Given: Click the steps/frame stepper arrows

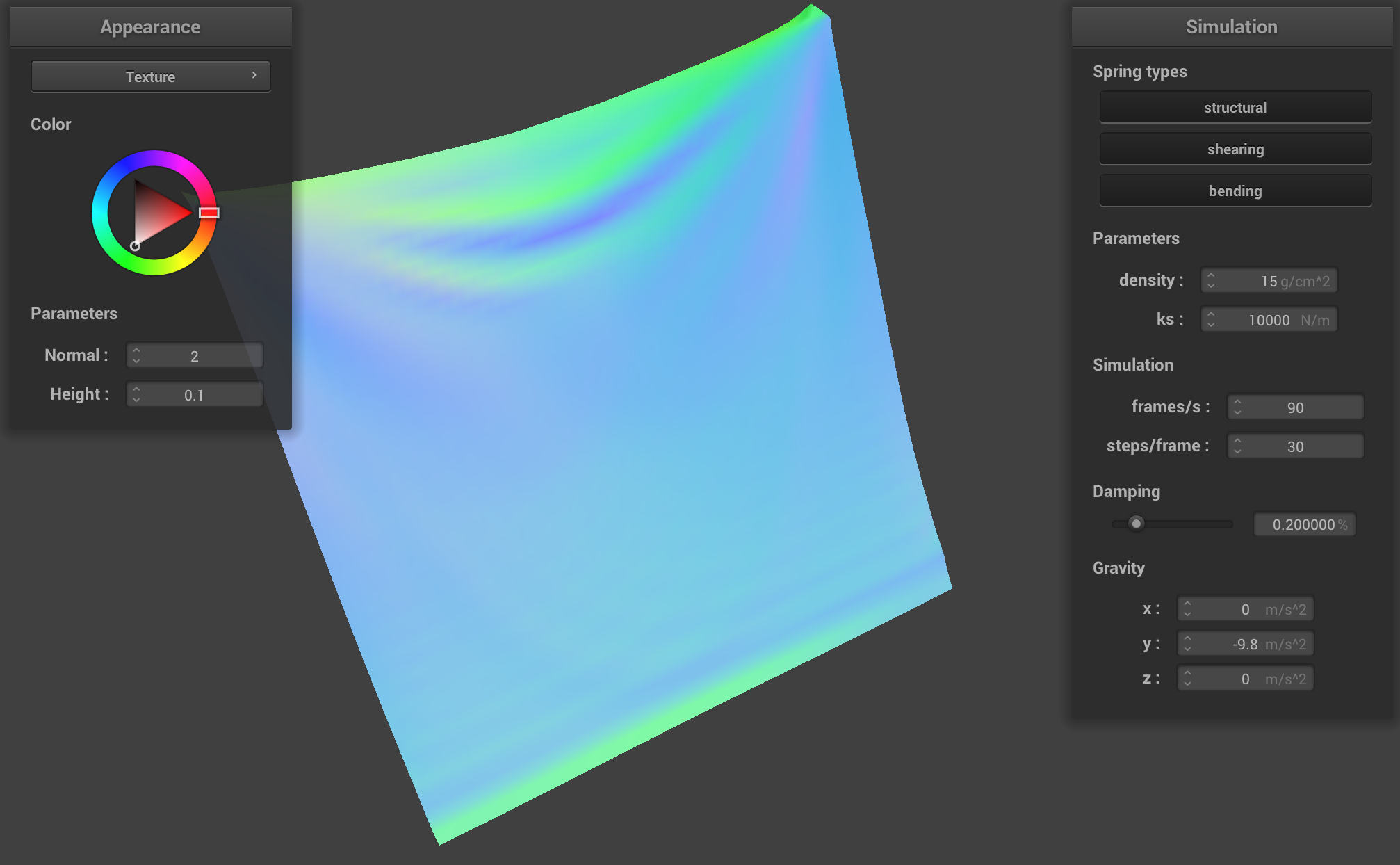Looking at the screenshot, I should pos(1237,446).
